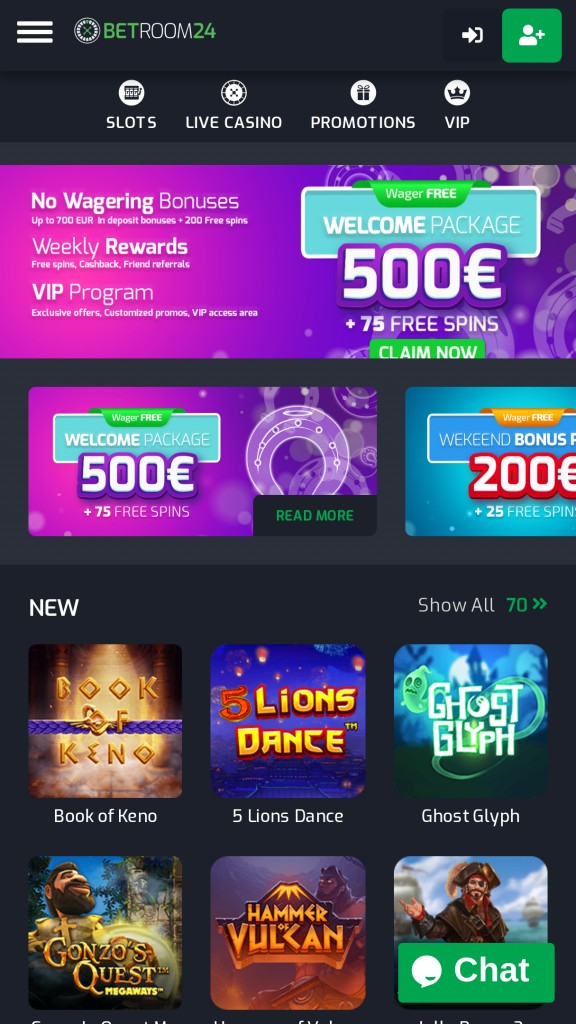The width and height of the screenshot is (576, 1024).
Task: Open the Chat bubble widget
Action: [476, 972]
